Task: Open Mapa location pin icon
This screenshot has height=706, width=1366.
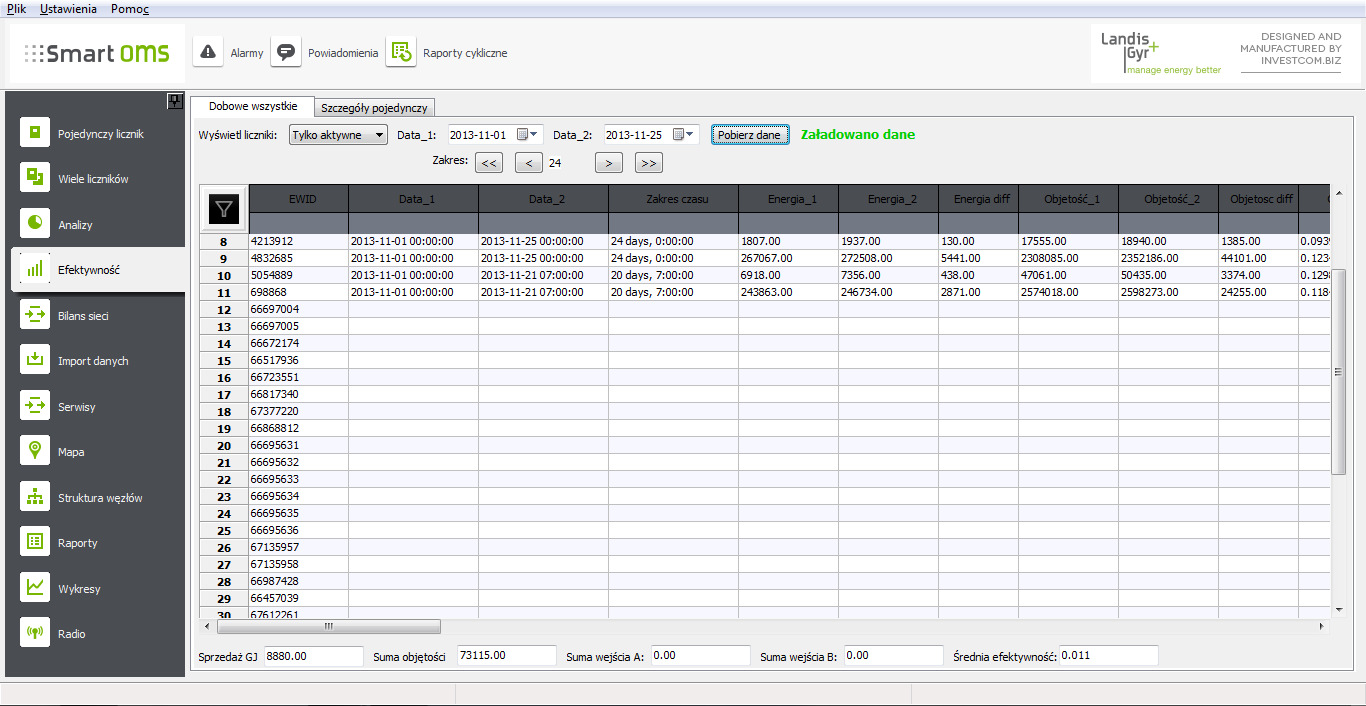Action: coord(35,451)
